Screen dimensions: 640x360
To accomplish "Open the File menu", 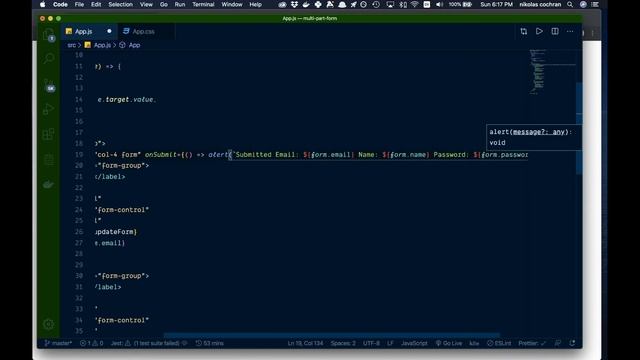I will 79,4.
